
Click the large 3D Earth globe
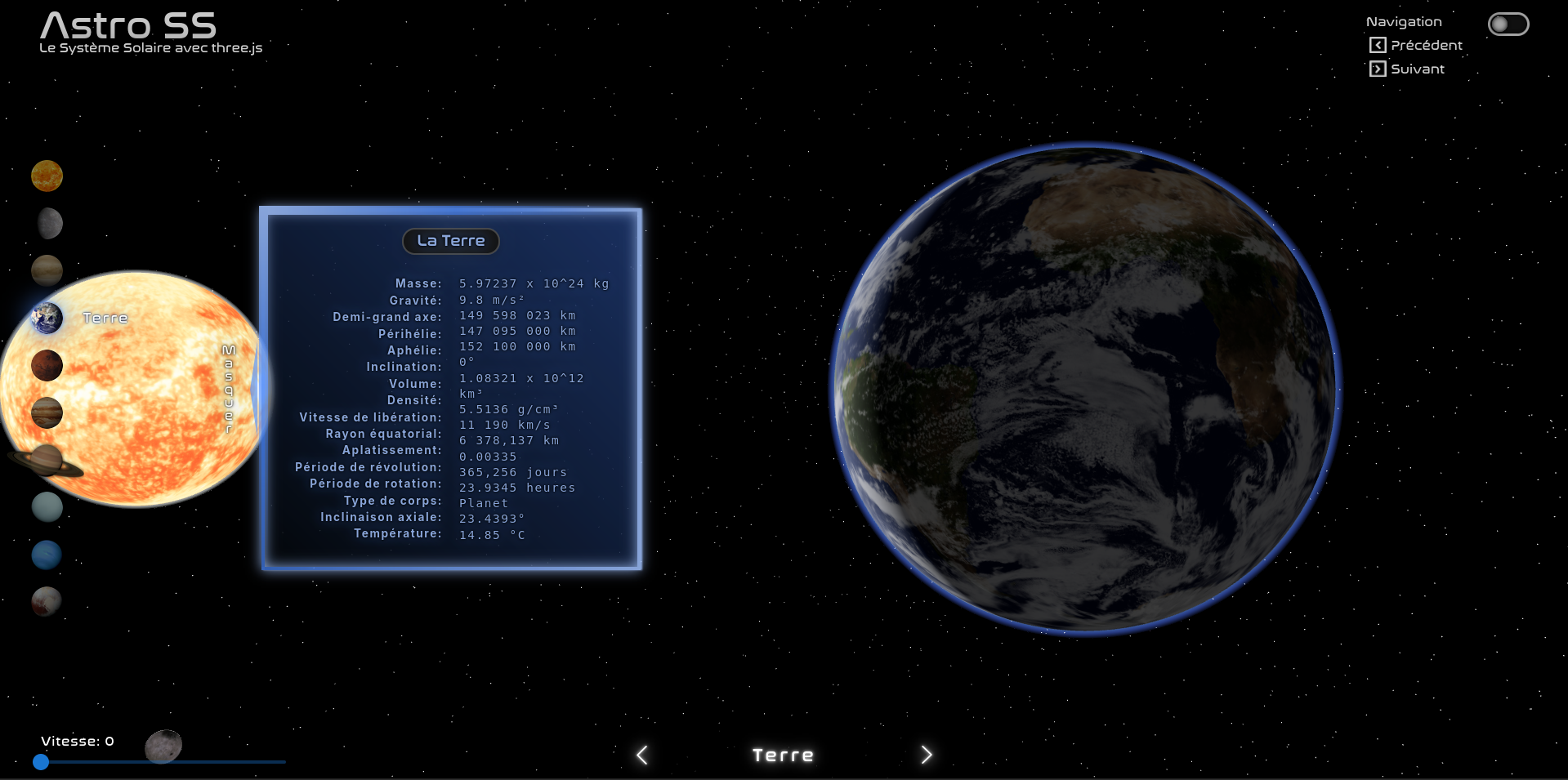coord(1084,388)
